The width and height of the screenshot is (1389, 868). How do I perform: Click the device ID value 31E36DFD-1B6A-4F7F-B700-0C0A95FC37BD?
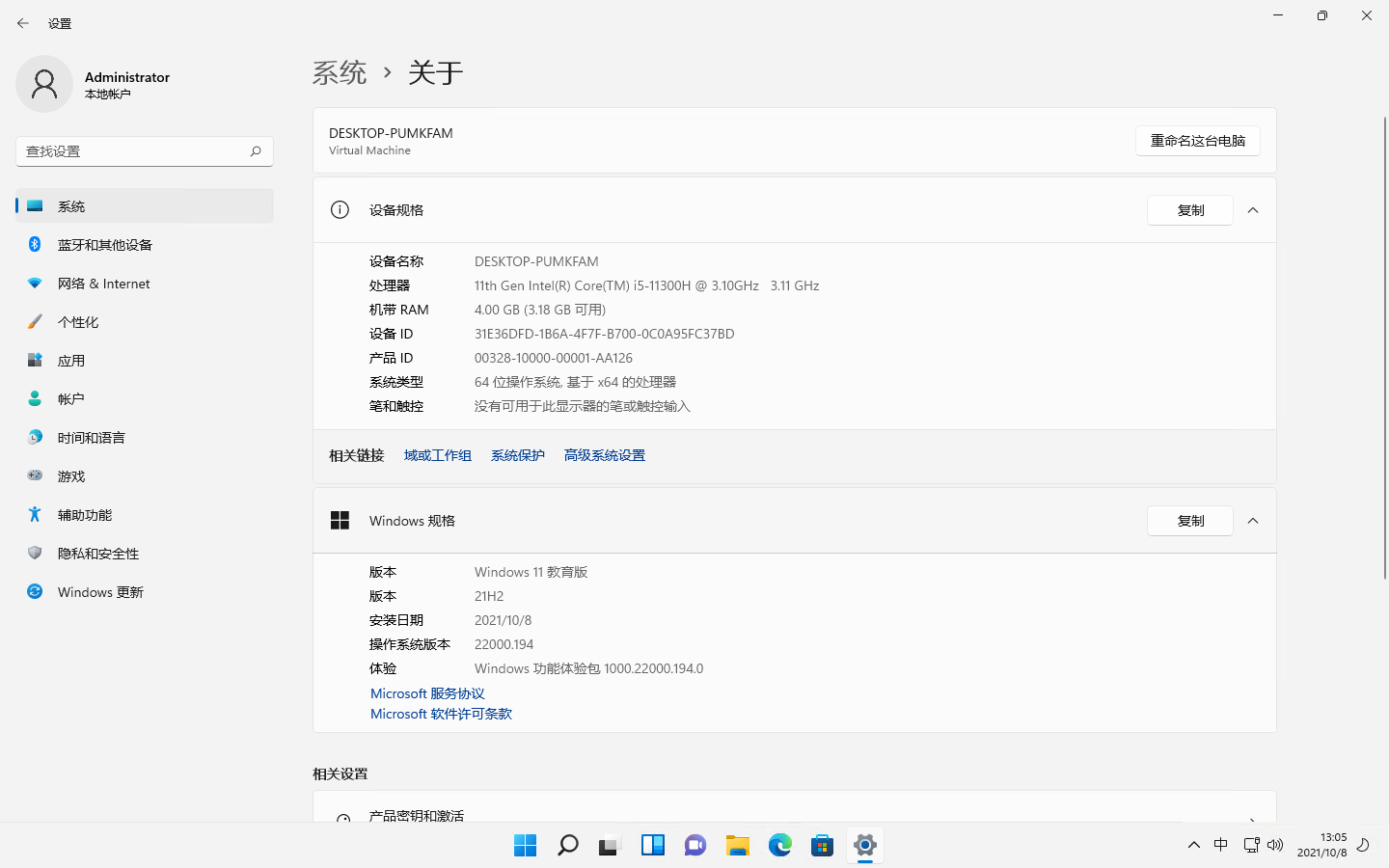tap(605, 334)
